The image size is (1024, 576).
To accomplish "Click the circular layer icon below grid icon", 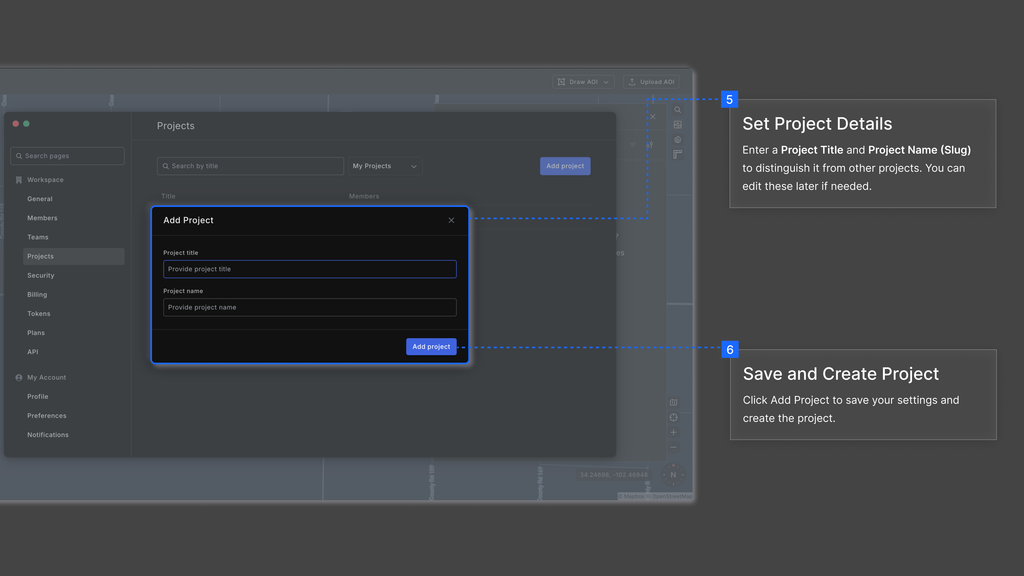I will pos(677,140).
